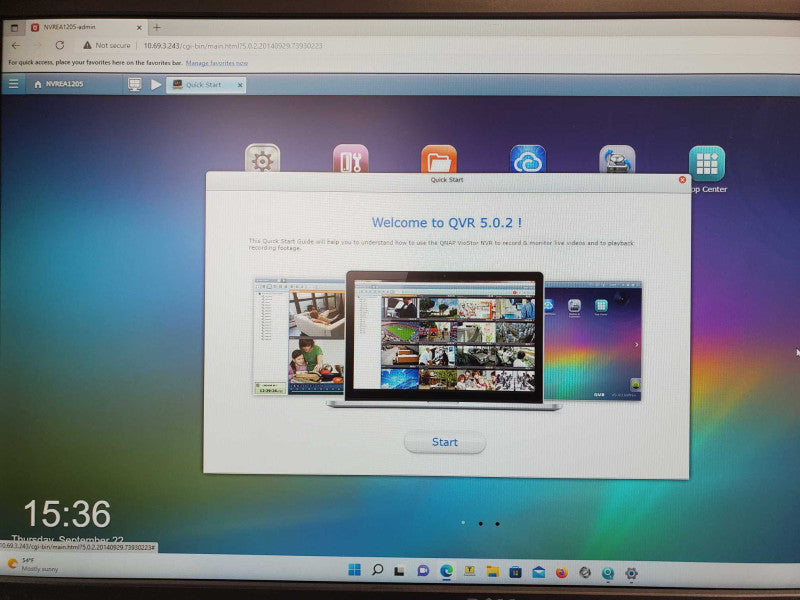
Task: Click the right QVR desktop screenshot thumbnail
Action: click(x=592, y=340)
